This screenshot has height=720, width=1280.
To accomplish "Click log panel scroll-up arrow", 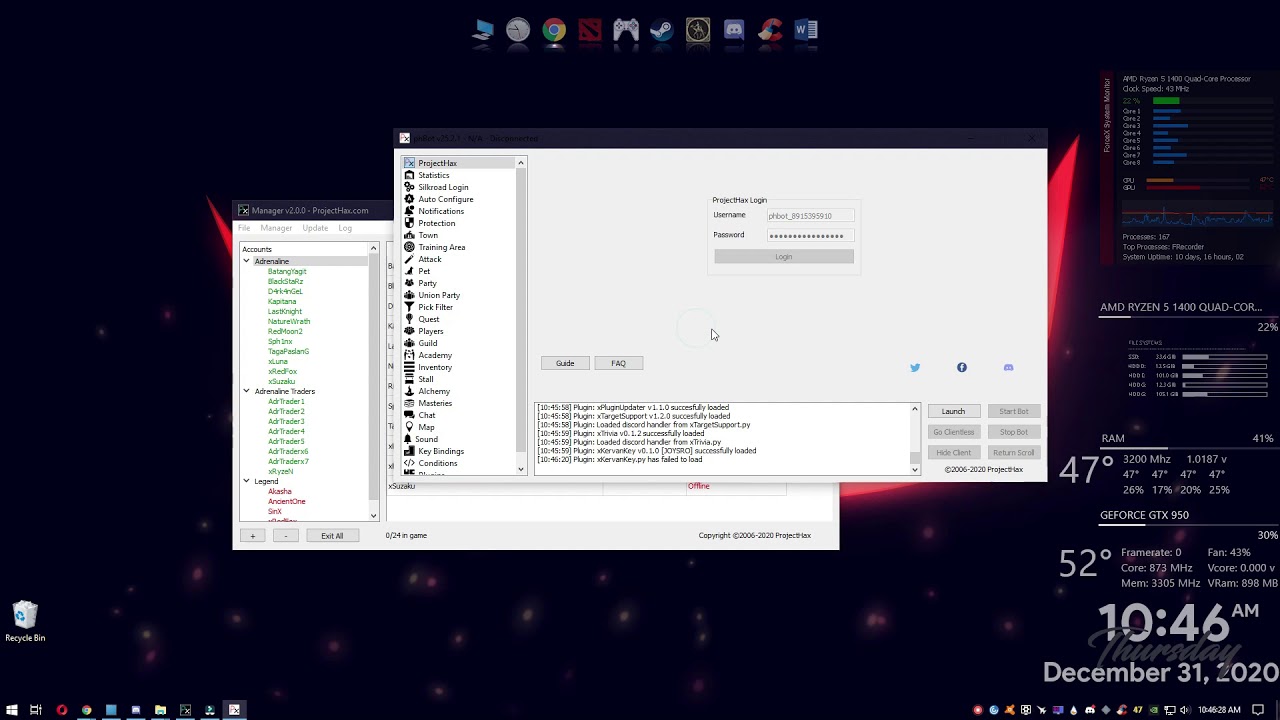I will pyautogui.click(x=914, y=408).
